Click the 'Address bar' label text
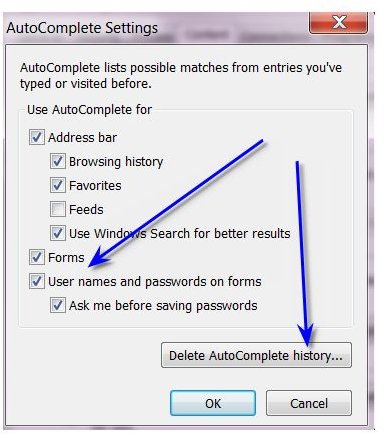 82,137
